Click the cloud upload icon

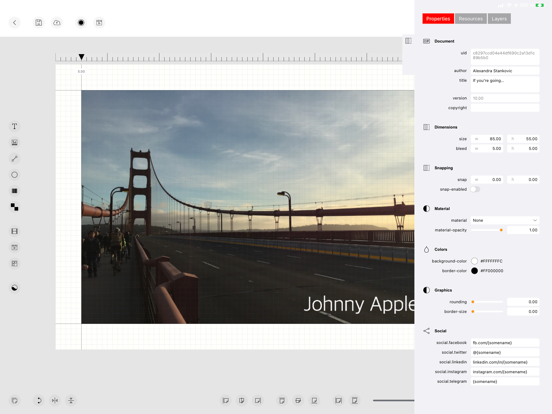[57, 23]
